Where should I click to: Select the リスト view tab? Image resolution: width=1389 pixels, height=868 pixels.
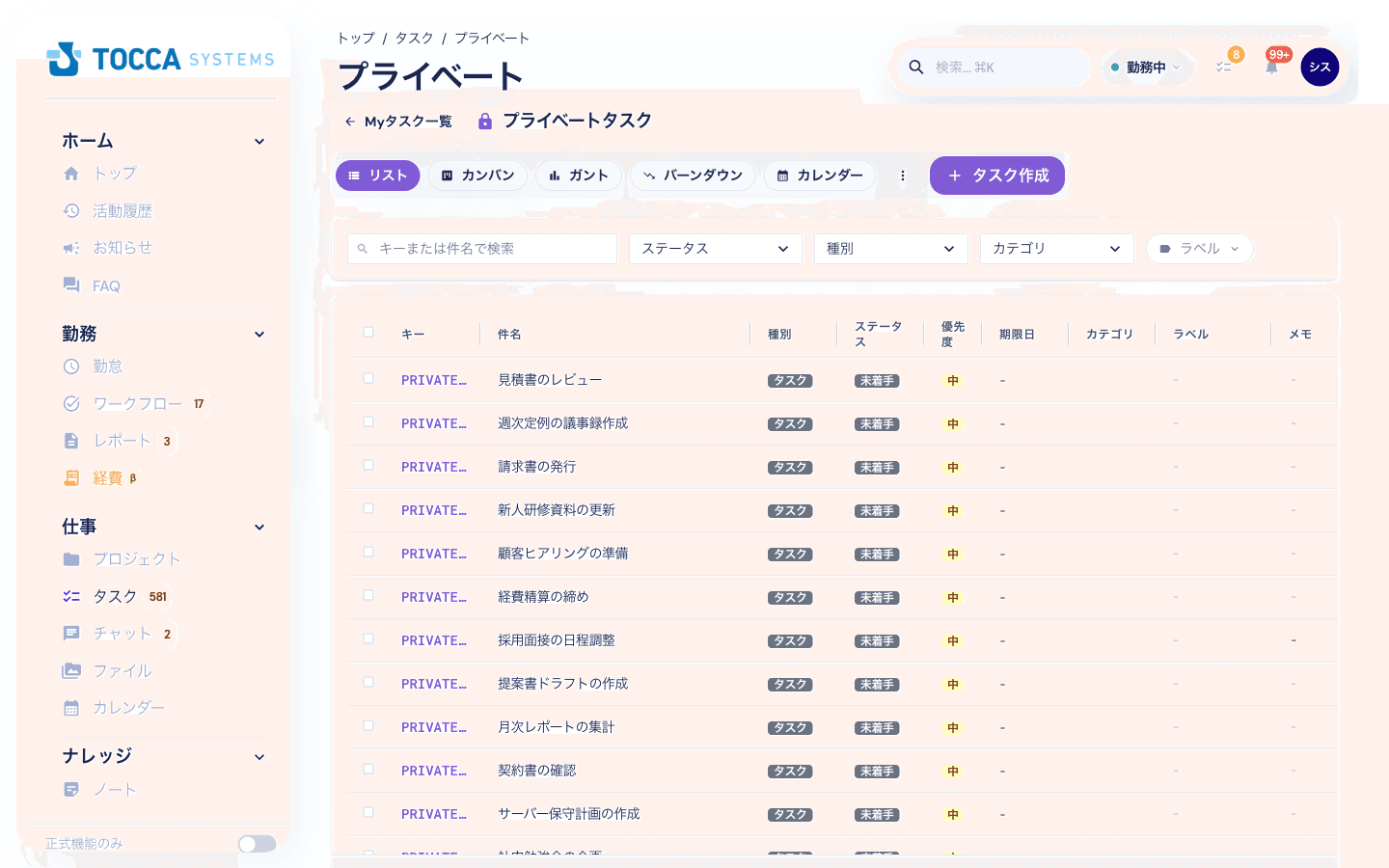(x=378, y=176)
